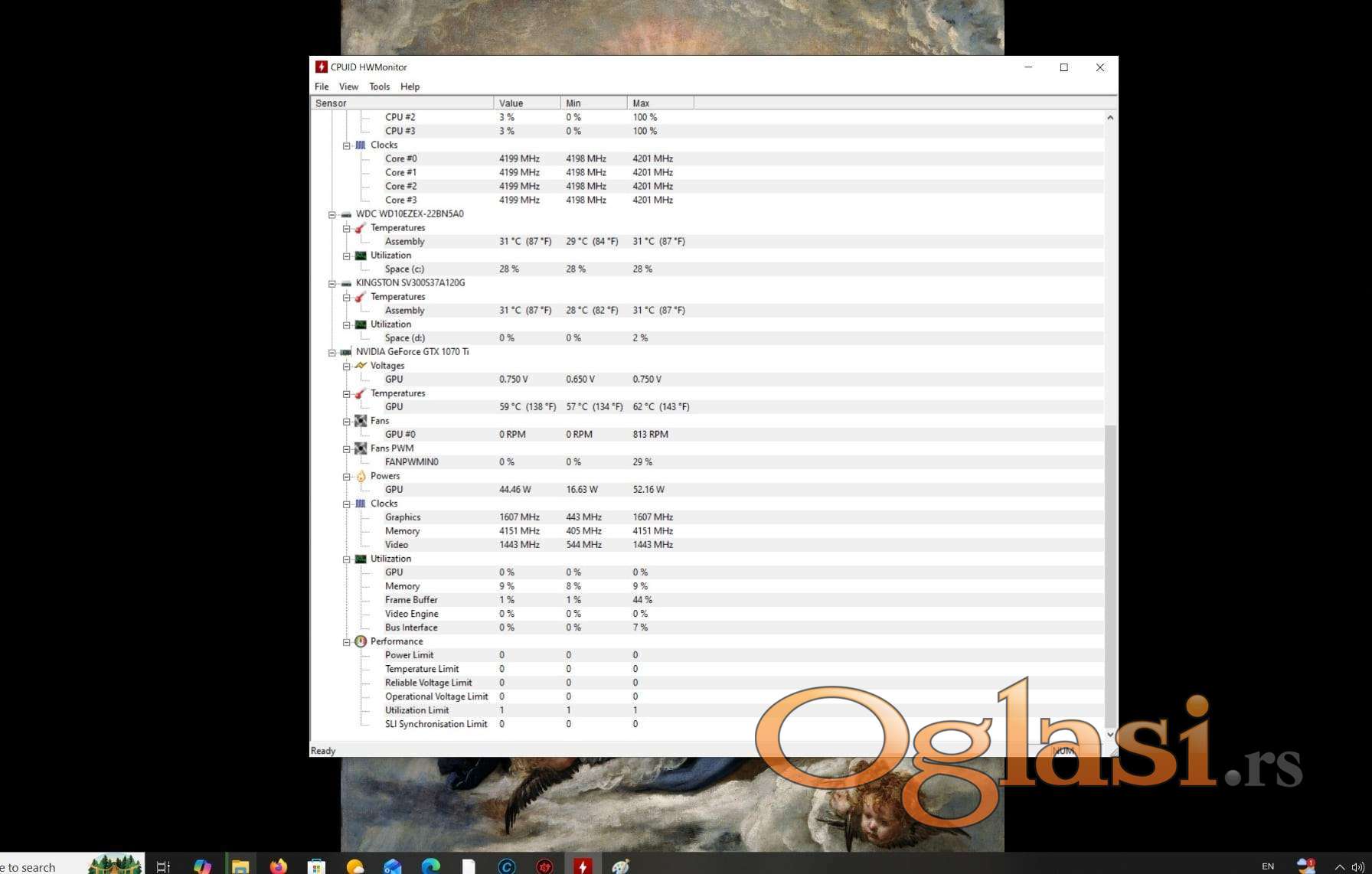Open the Tools menu
Screen dimensions: 1372x874
[x=379, y=86]
